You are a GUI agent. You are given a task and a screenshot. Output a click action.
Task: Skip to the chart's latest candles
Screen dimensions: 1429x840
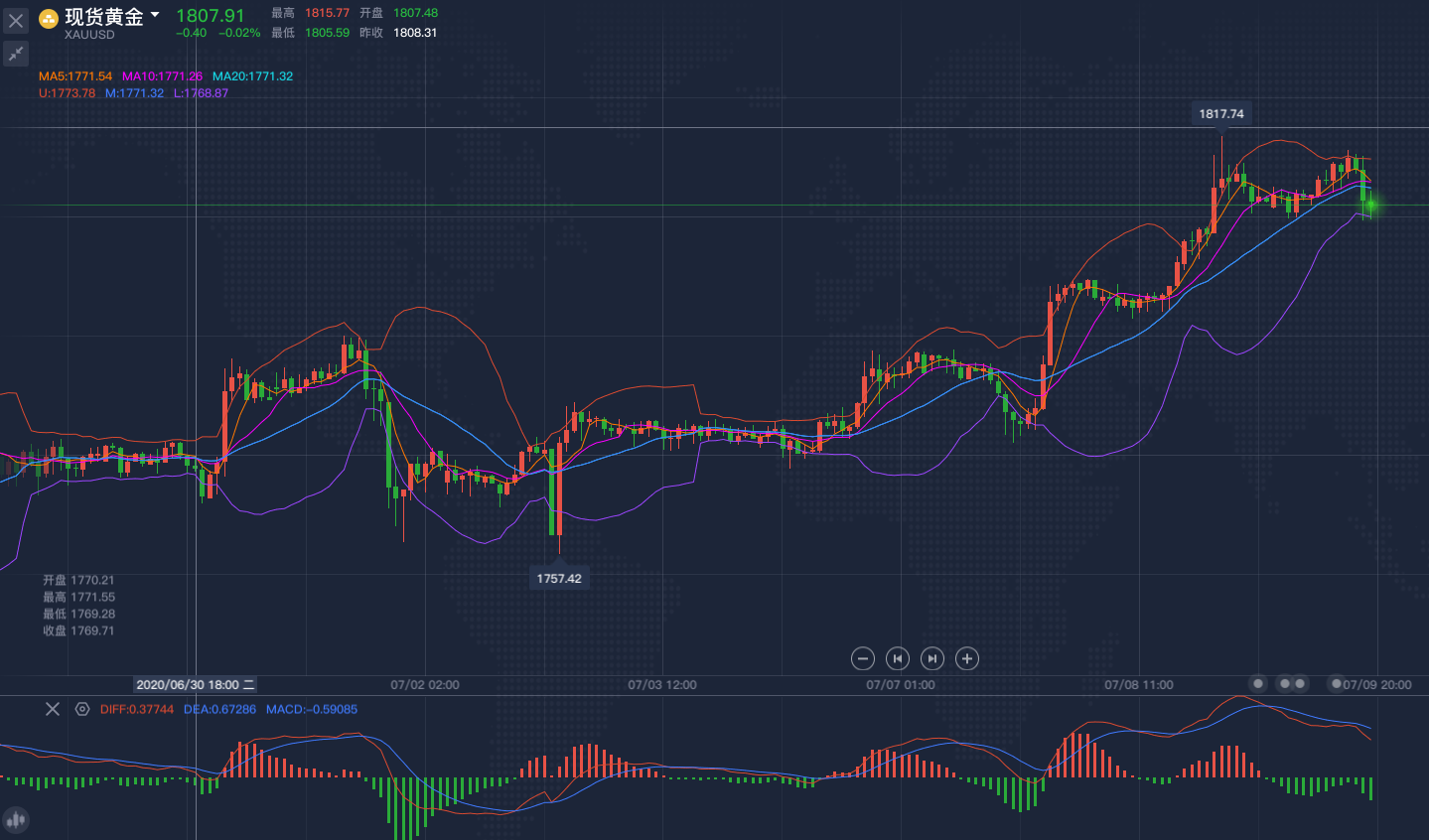coord(931,658)
